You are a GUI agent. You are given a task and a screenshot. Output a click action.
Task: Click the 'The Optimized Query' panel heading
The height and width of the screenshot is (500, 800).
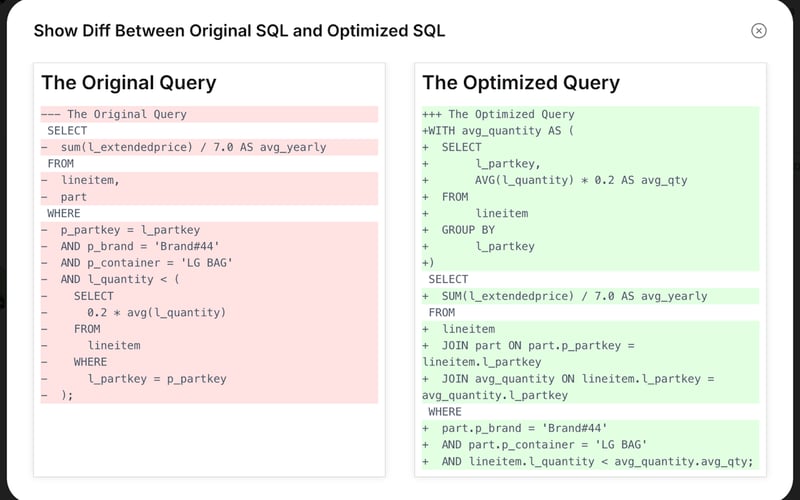(521, 82)
